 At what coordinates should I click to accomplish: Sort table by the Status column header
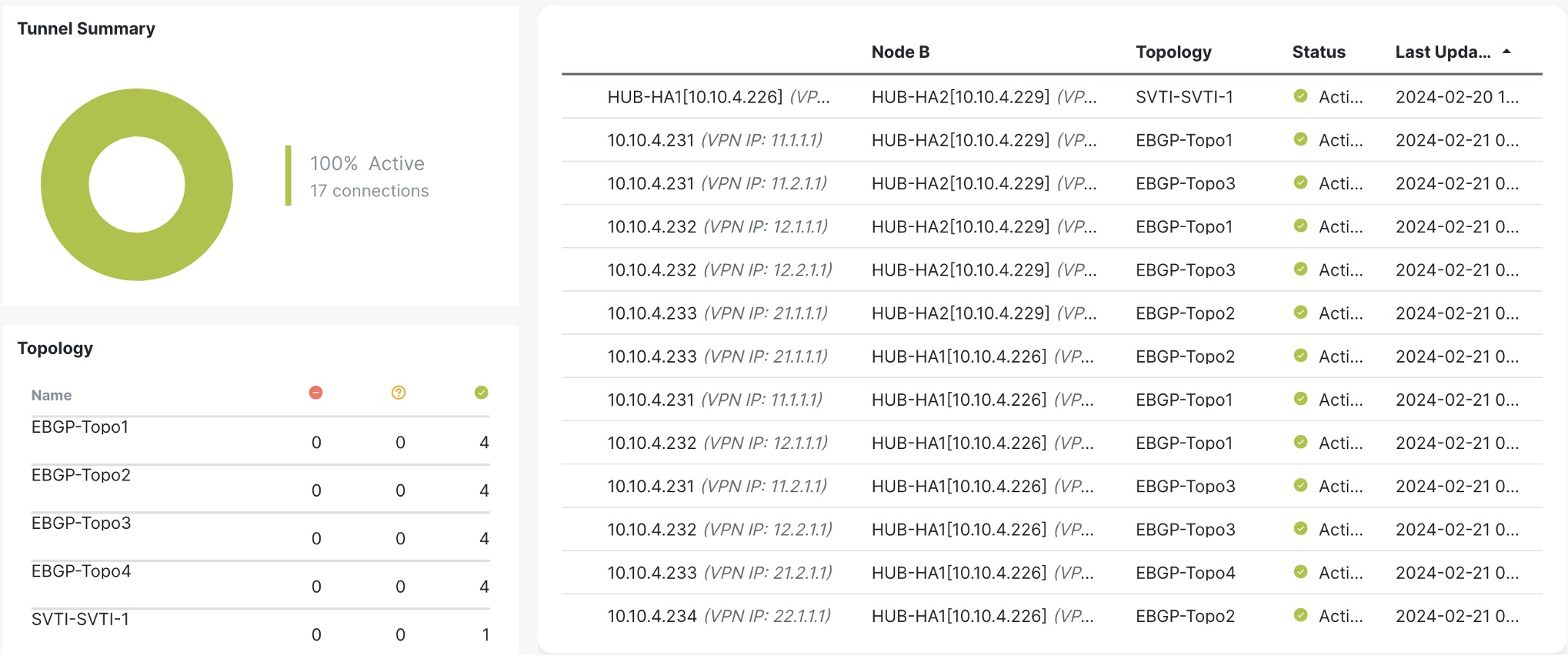point(1319,52)
